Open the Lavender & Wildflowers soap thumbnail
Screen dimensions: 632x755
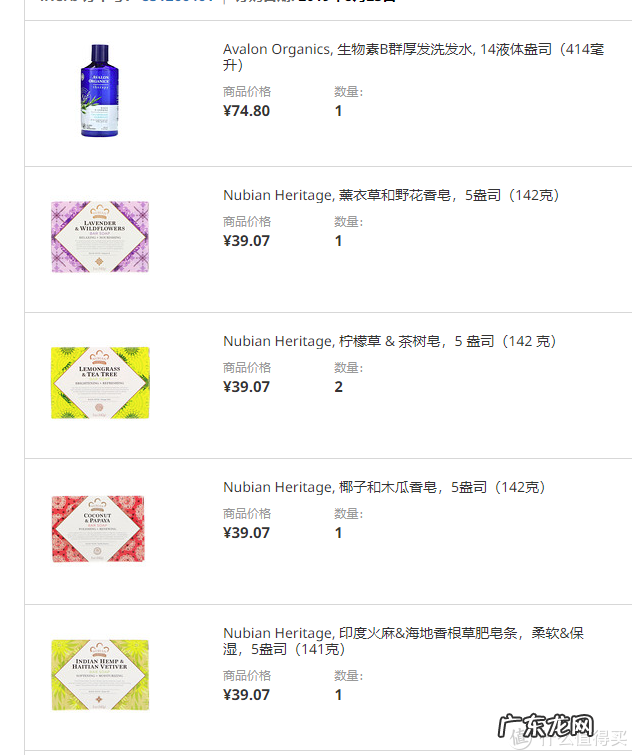[x=100, y=237]
